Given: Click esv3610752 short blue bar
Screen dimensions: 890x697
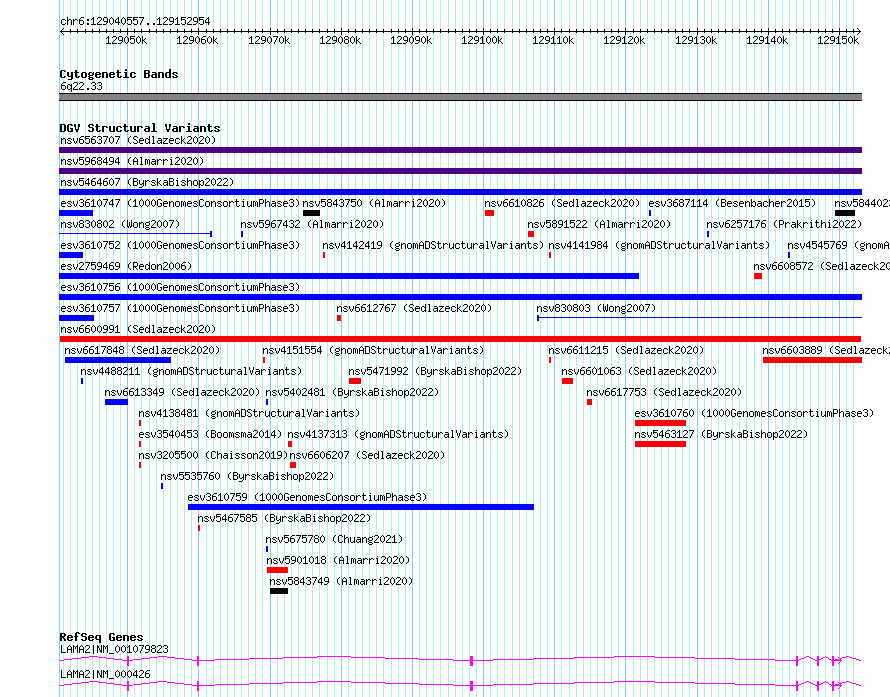Looking at the screenshot, I should click(x=71, y=255).
